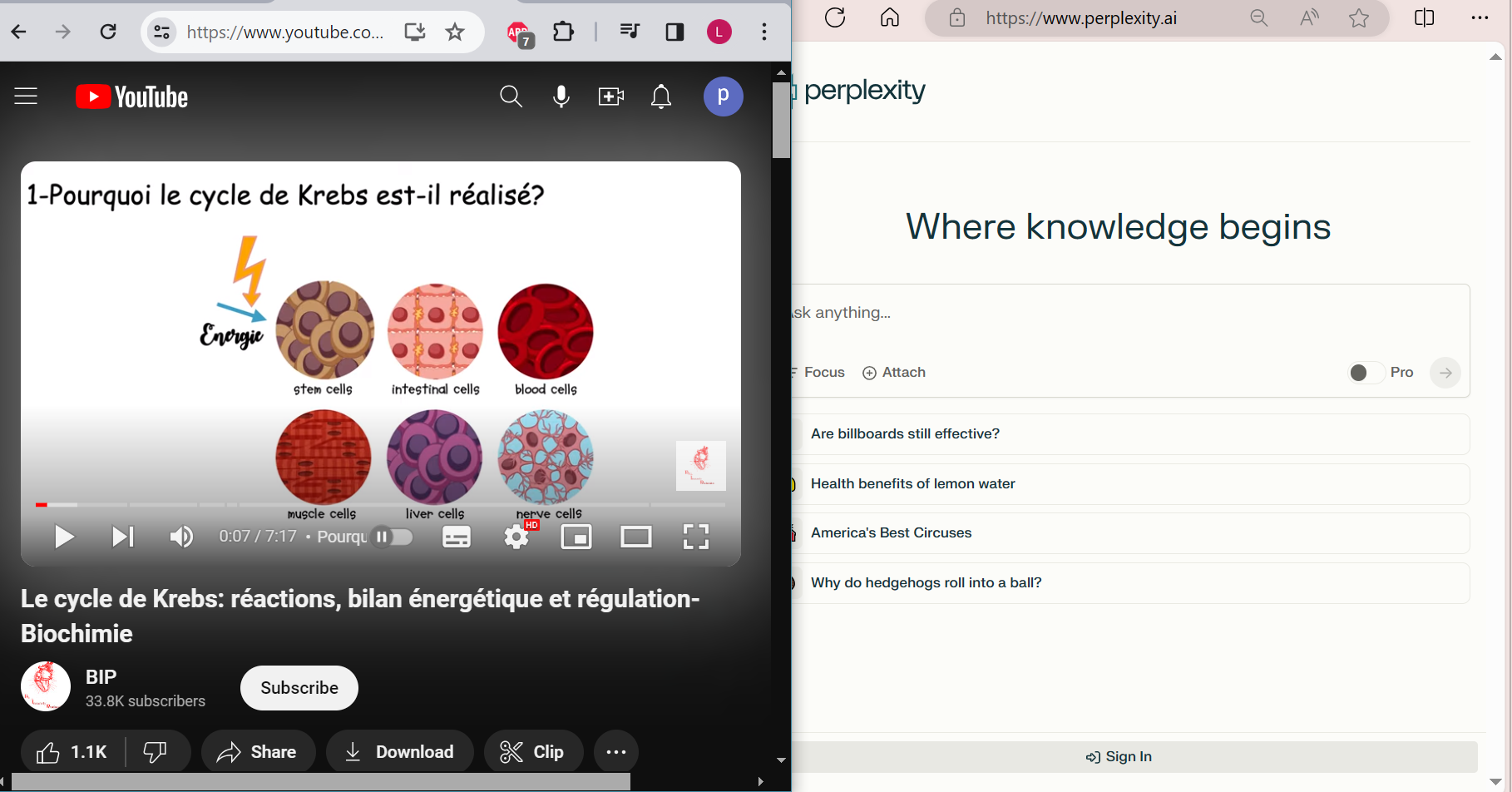Like the video (1.1K)
The width and height of the screenshot is (1512, 792).
pyautogui.click(x=72, y=752)
